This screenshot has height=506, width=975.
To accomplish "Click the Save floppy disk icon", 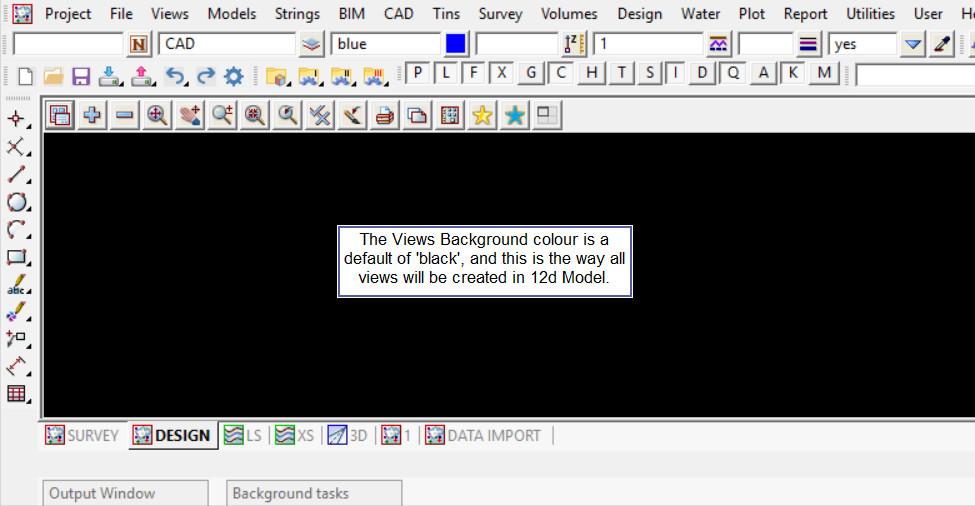I will coord(81,75).
